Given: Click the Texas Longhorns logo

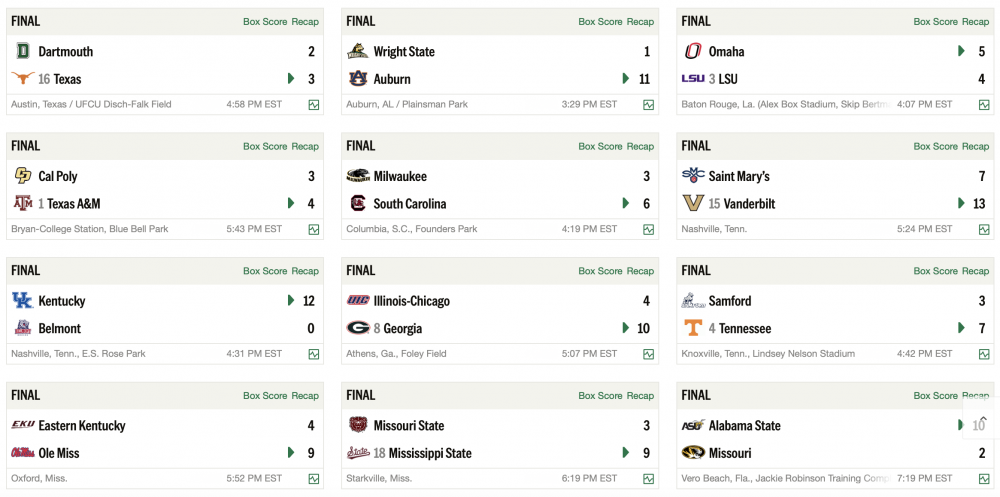Looking at the screenshot, I should (x=22, y=79).
